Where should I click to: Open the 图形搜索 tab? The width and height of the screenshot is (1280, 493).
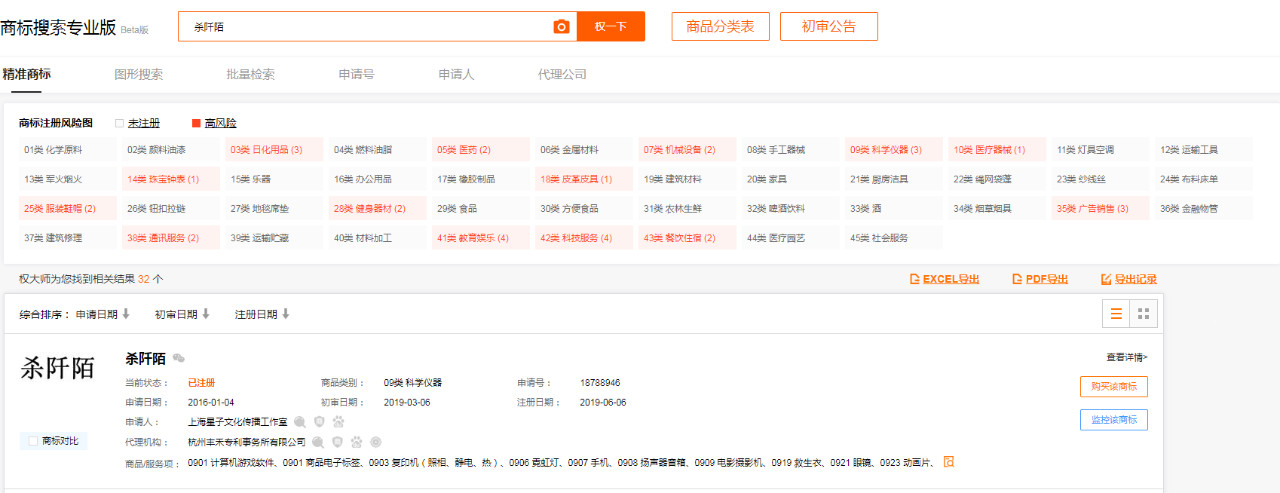point(139,74)
